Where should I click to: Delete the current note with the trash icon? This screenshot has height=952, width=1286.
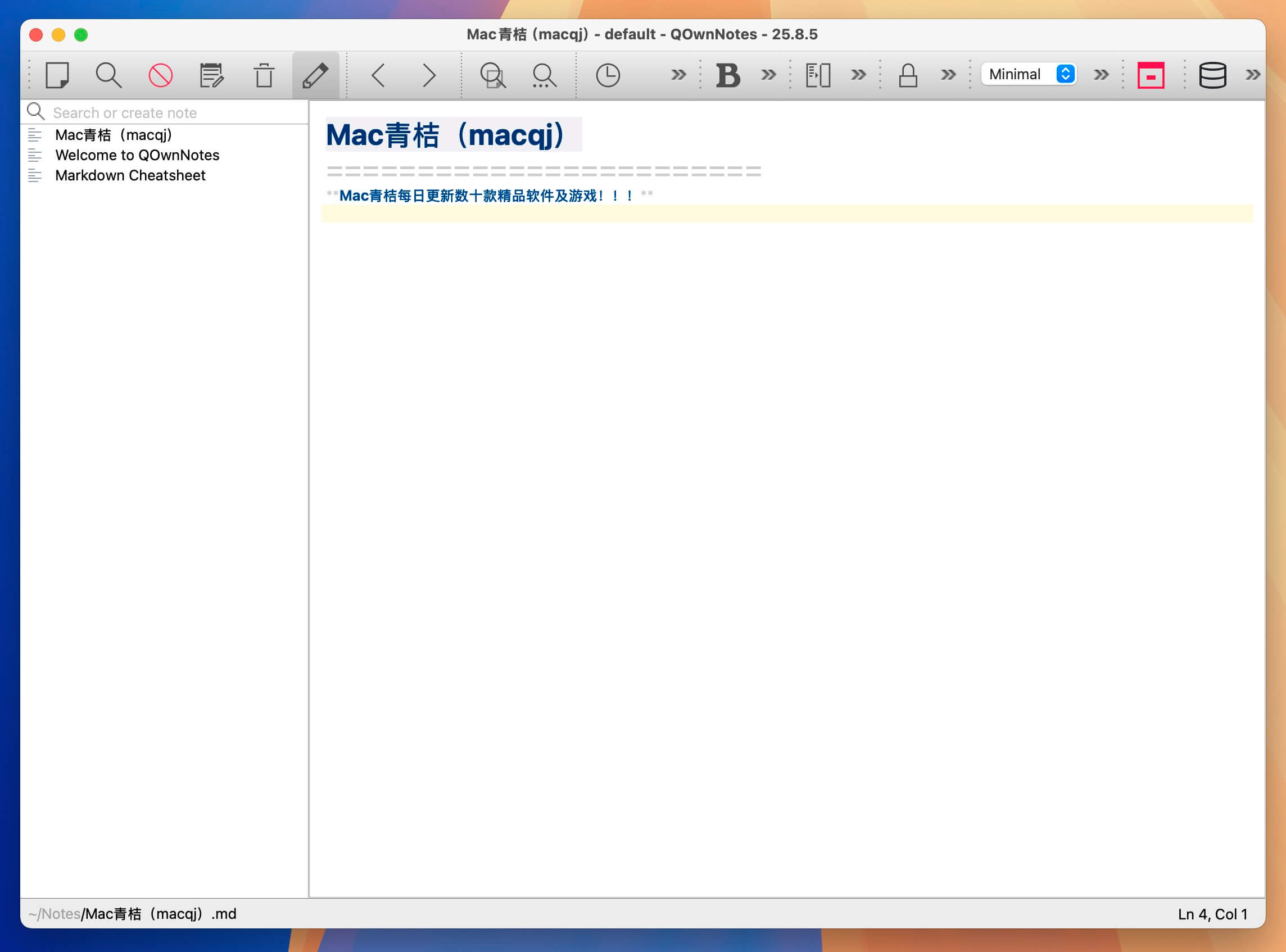point(264,75)
